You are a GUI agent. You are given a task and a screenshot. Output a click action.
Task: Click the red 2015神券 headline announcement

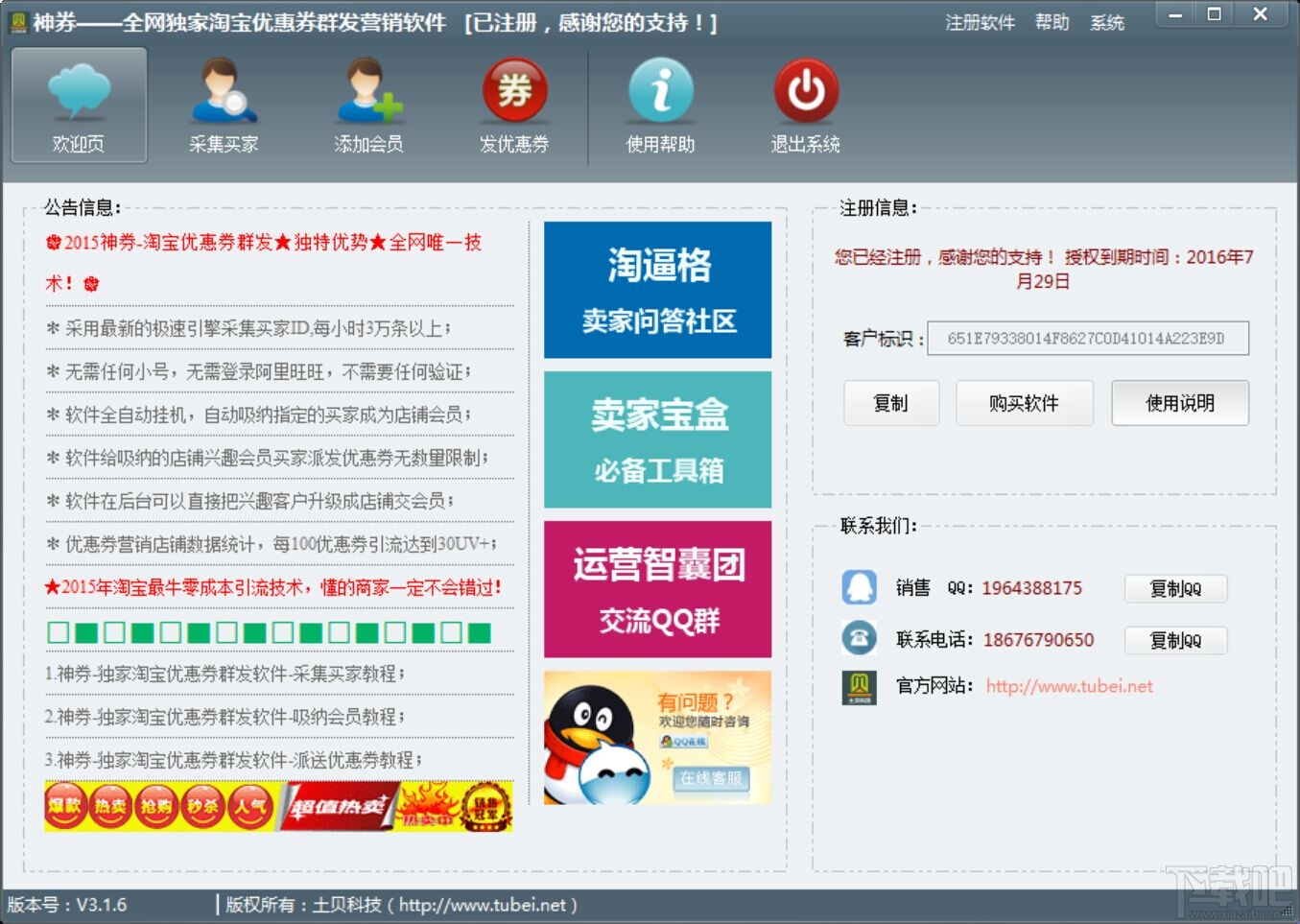[264, 262]
